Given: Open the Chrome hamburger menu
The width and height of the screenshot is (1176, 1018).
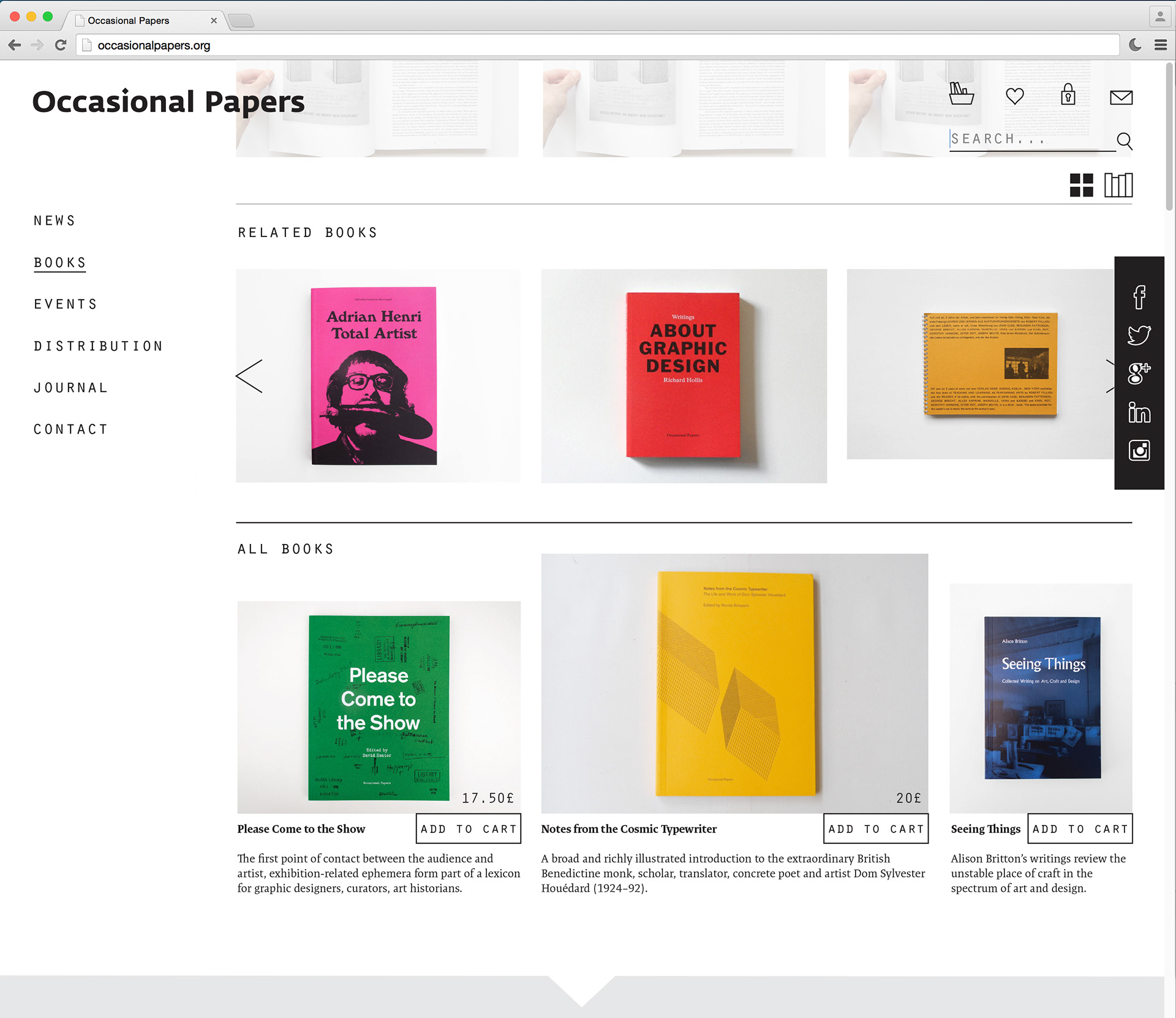Looking at the screenshot, I should (x=1160, y=45).
